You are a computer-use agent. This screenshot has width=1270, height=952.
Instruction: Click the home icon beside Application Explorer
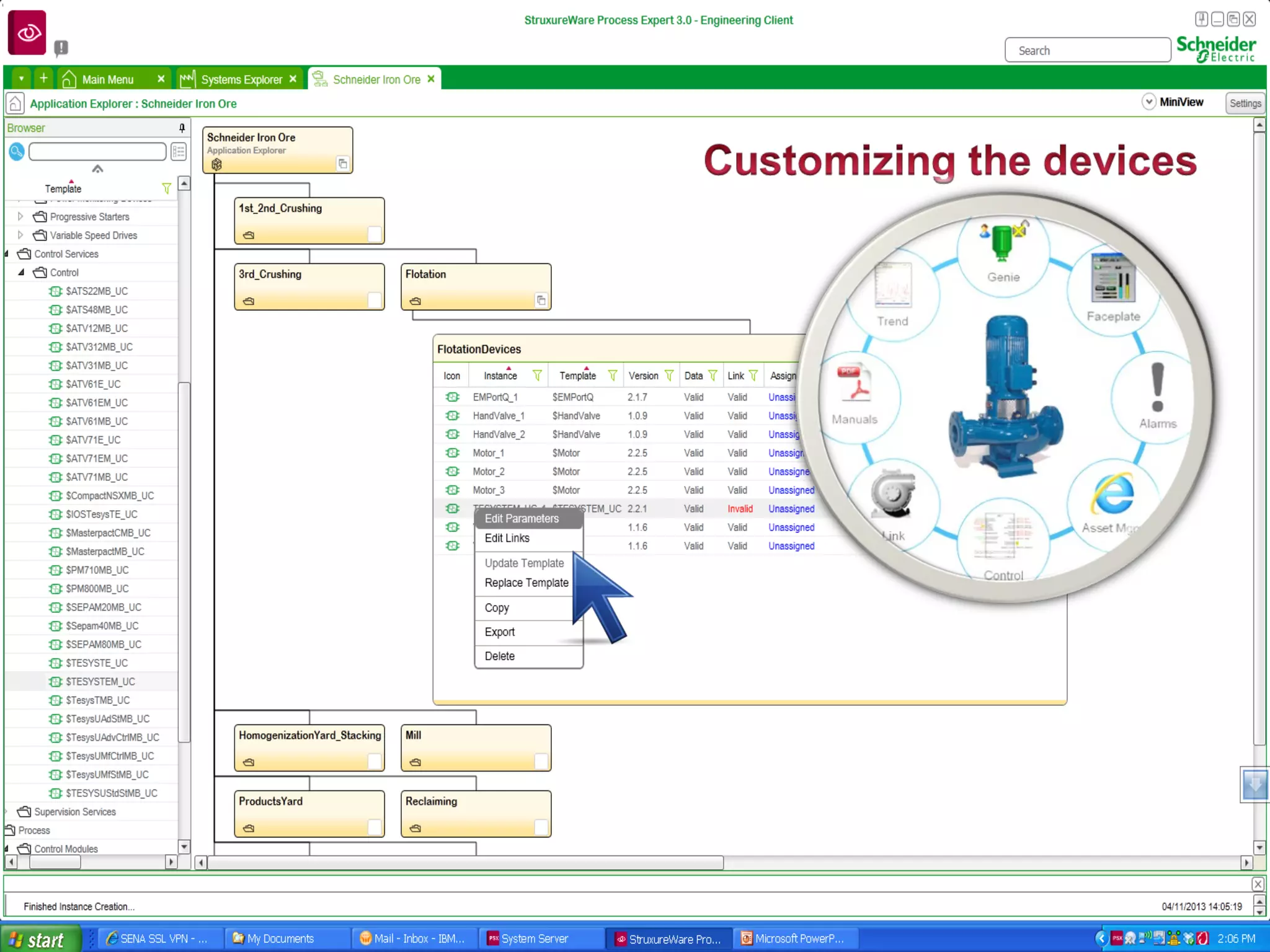[15, 104]
